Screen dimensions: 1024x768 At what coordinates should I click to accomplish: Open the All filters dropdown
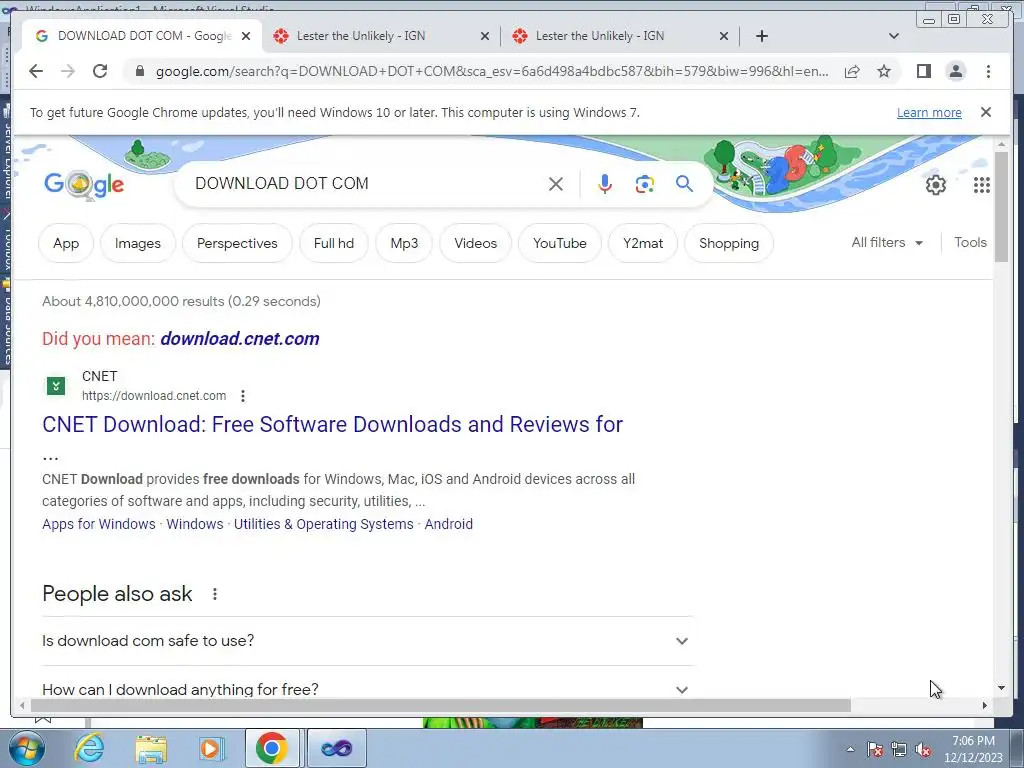tap(887, 243)
